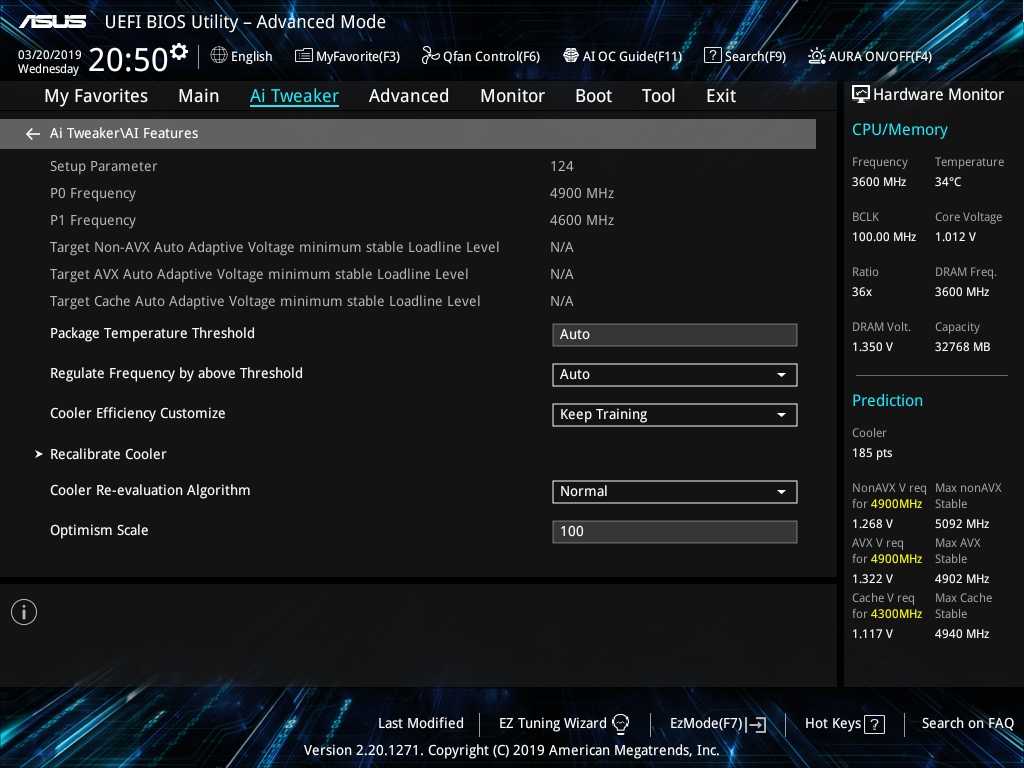Switch to EzMode(F7)
Screen dimensions: 1024x768
coord(717,724)
